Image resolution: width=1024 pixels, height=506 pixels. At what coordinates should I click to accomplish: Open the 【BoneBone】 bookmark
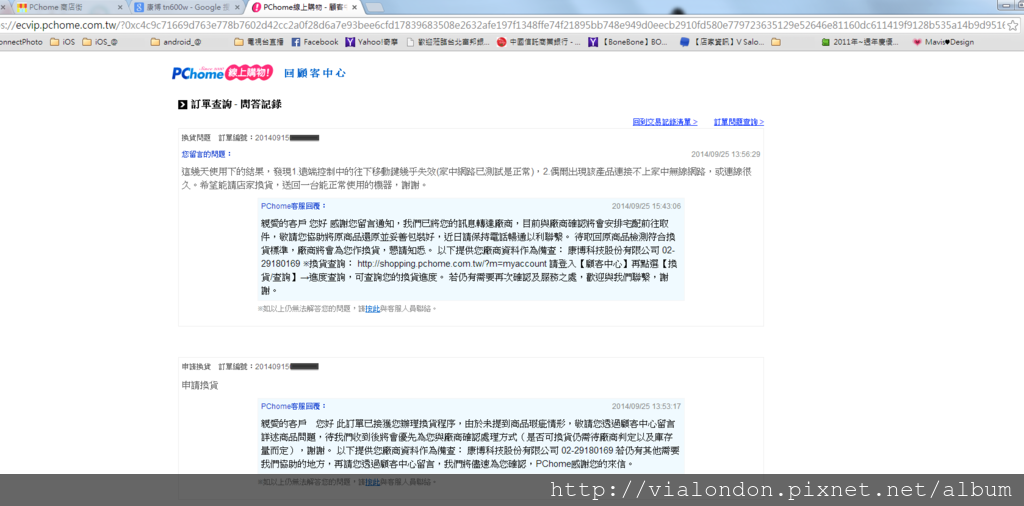[x=628, y=42]
